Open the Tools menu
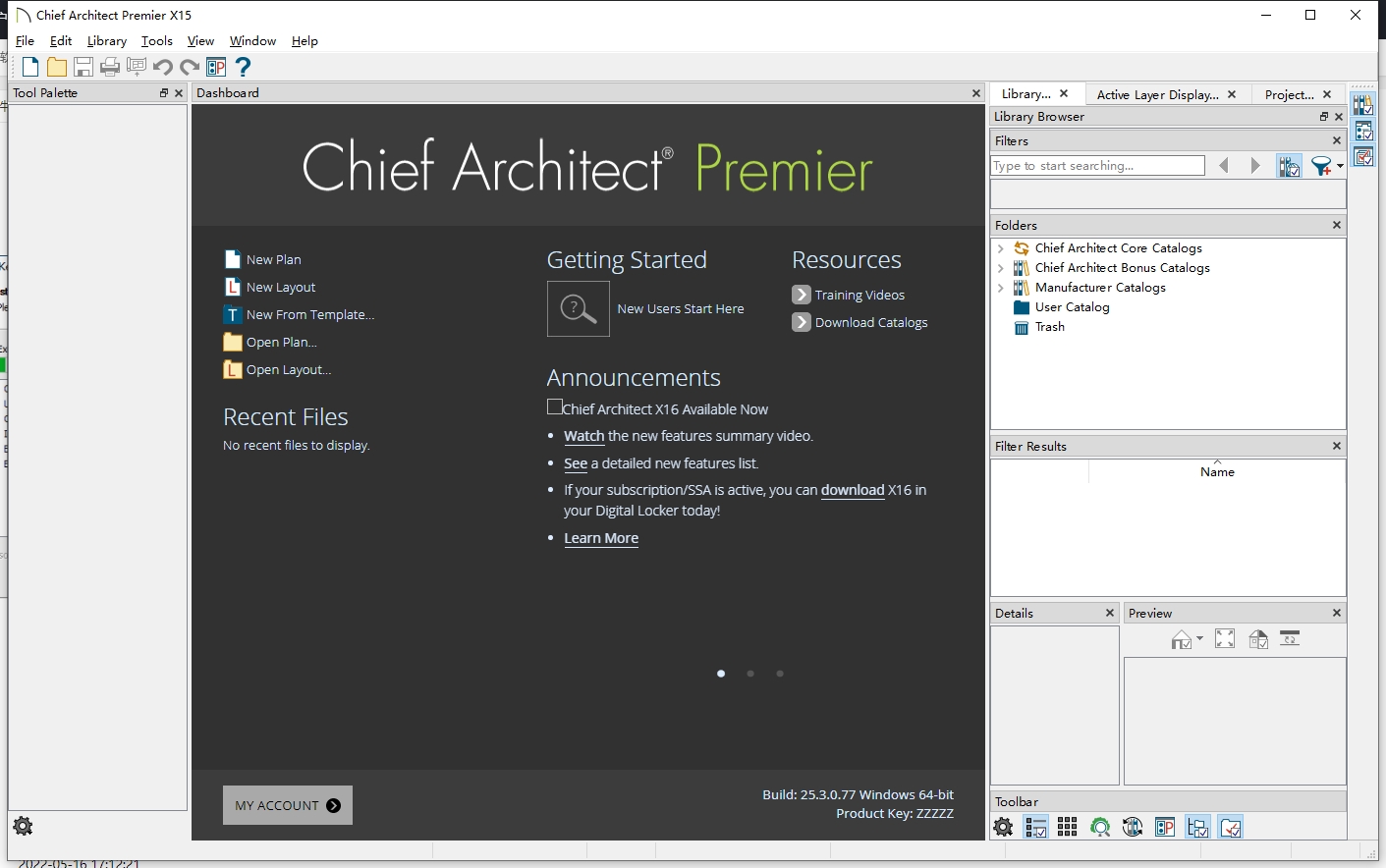Viewport: 1386px width, 868px height. click(157, 41)
